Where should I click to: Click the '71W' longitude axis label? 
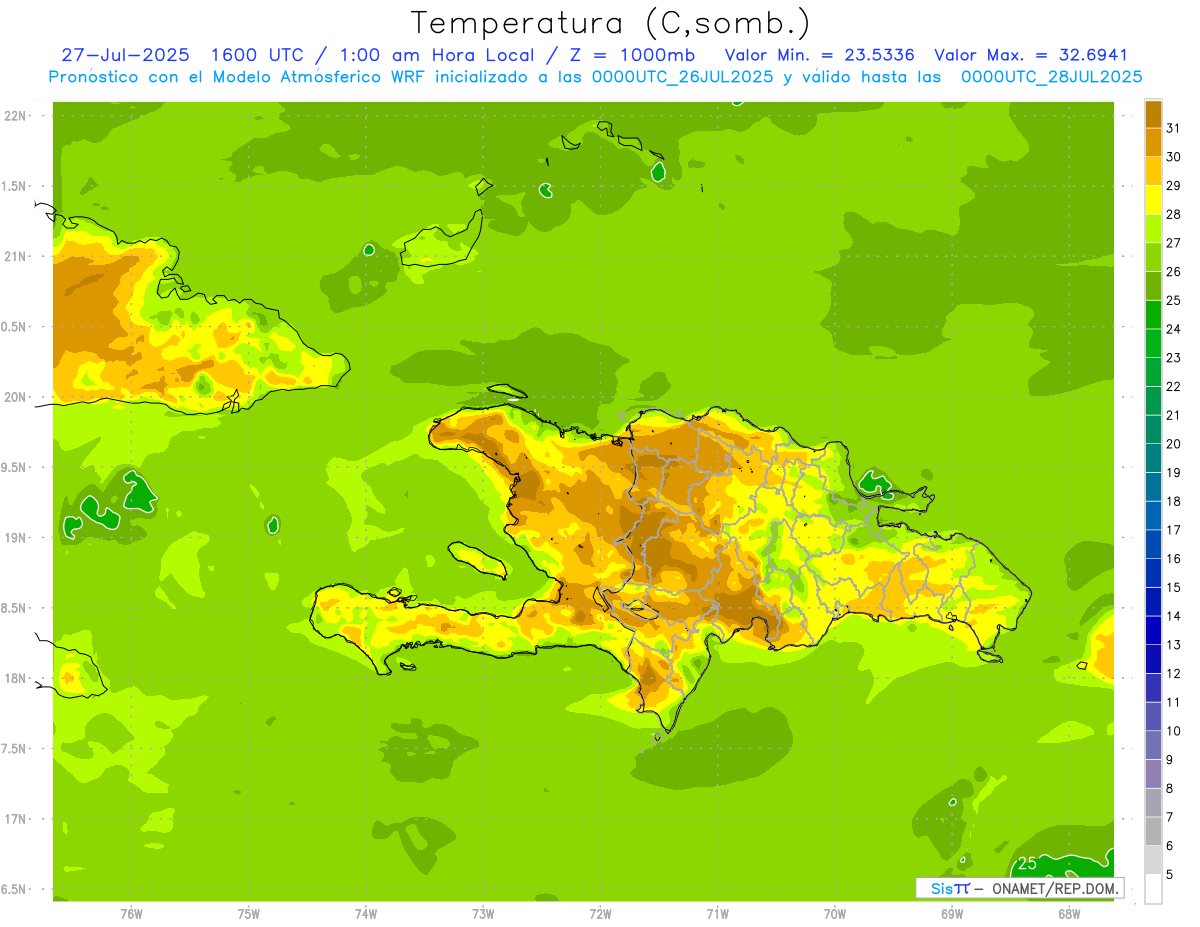(717, 914)
